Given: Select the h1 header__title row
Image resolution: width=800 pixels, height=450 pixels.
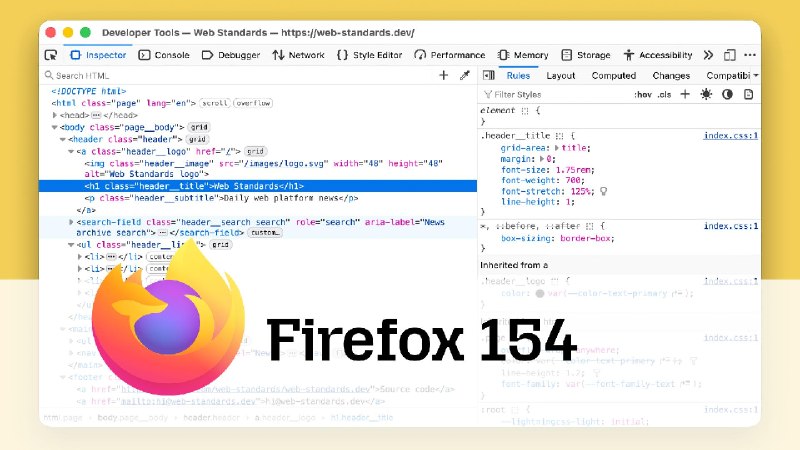Looking at the screenshot, I should click(x=258, y=186).
